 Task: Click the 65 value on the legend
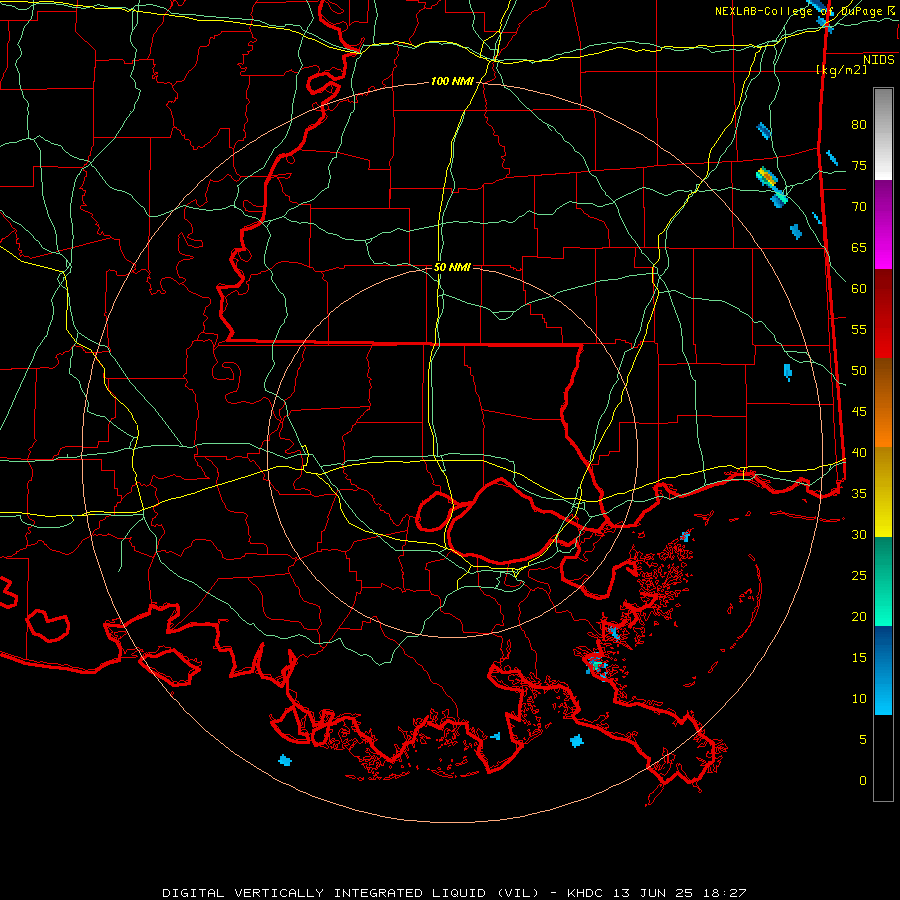coord(859,248)
